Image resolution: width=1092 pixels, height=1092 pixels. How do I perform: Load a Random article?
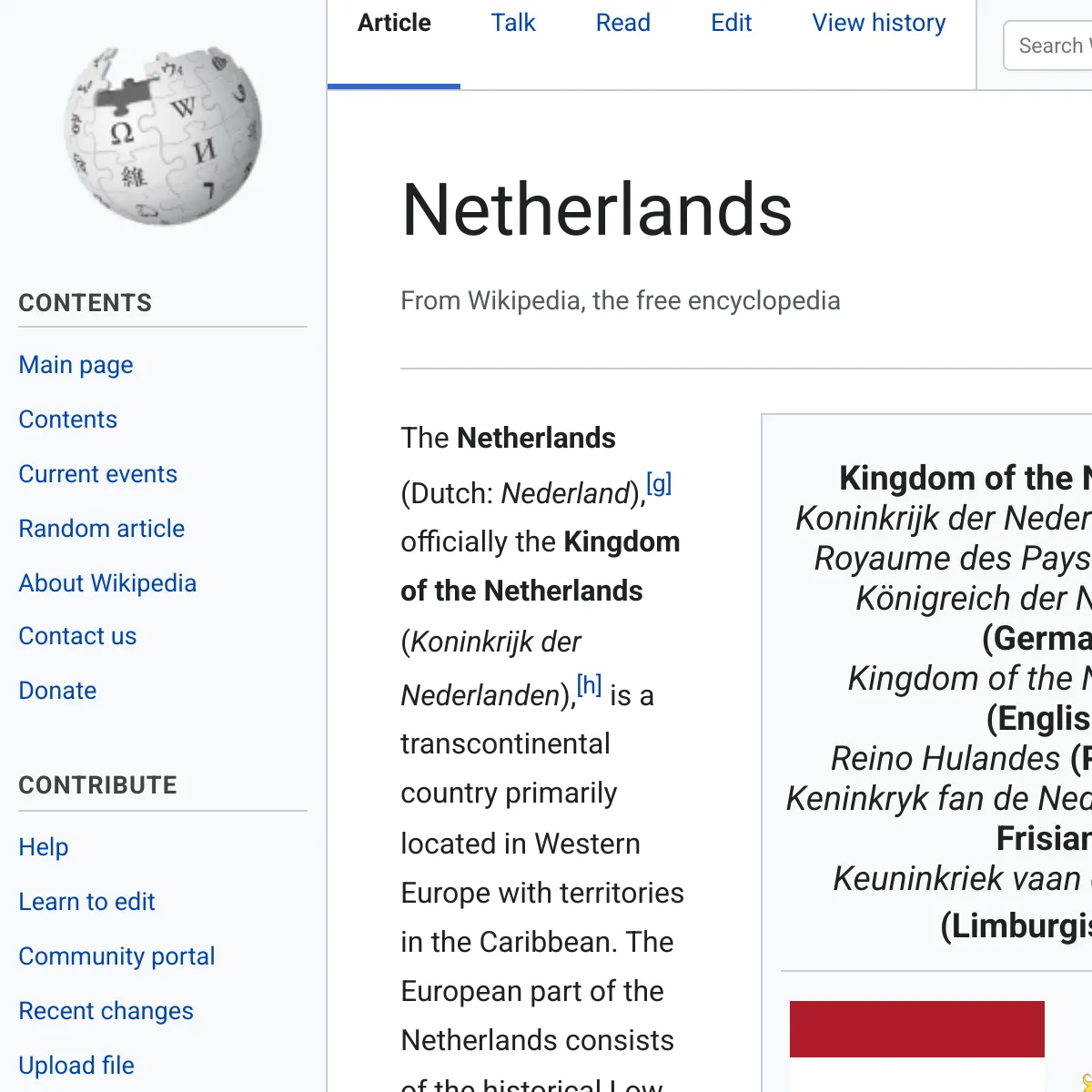pos(102,529)
